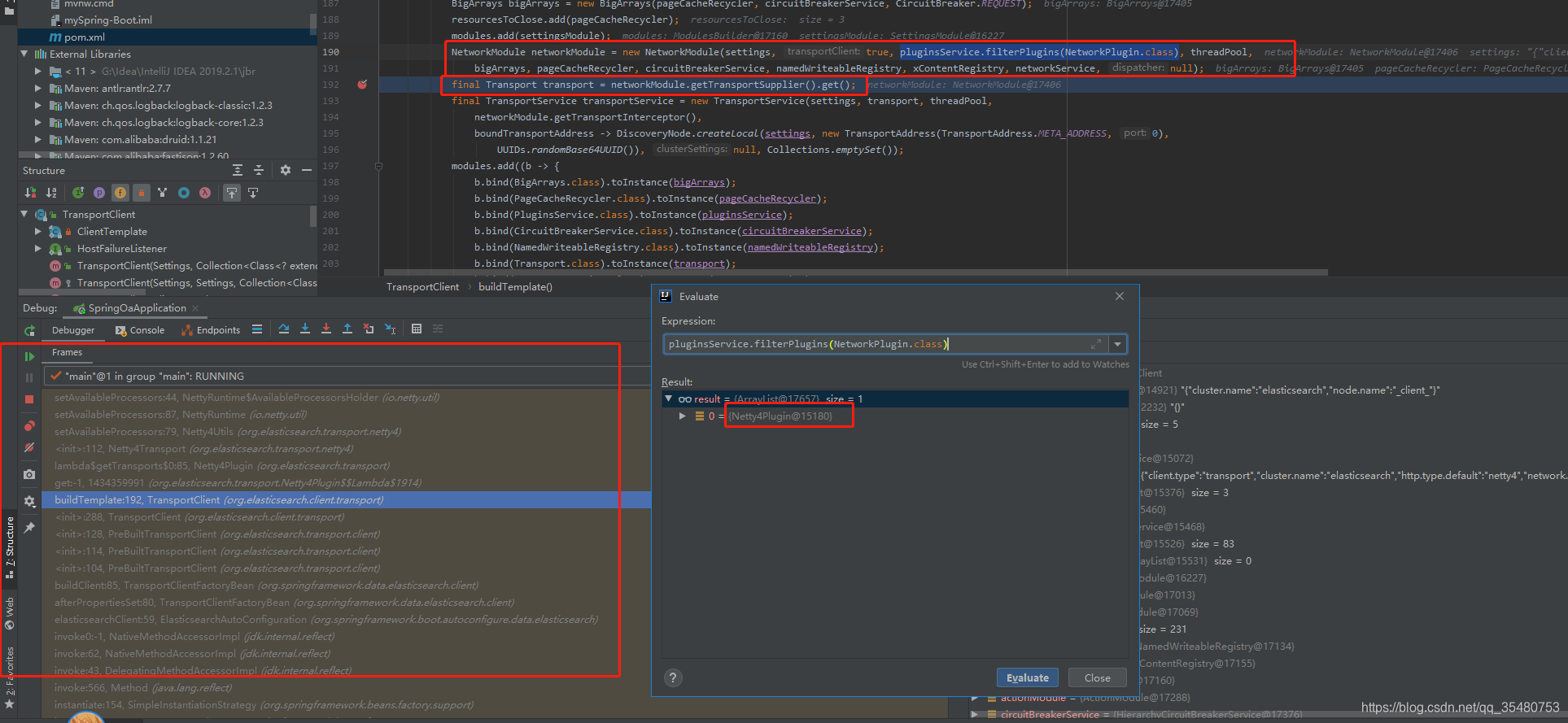The width and height of the screenshot is (1568, 723).
Task: Sort Structure members alphabetically
Action: [x=51, y=193]
